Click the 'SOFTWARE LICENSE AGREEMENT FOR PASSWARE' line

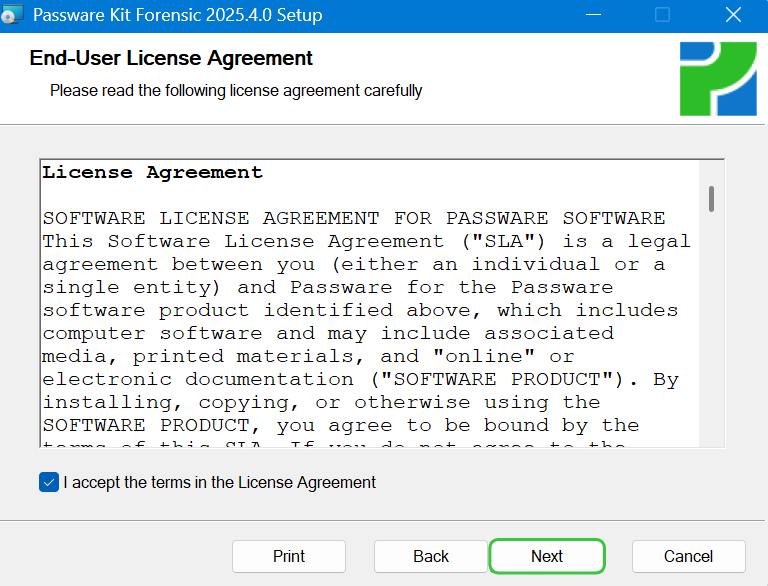[x=354, y=218]
